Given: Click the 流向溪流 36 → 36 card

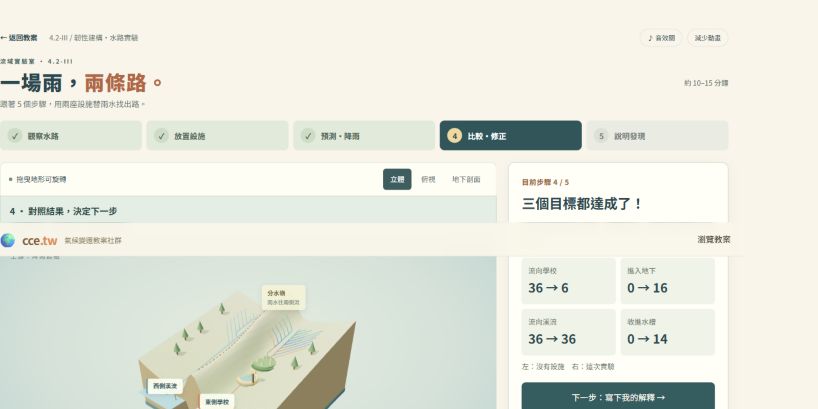Looking at the screenshot, I should pyautogui.click(x=569, y=332).
